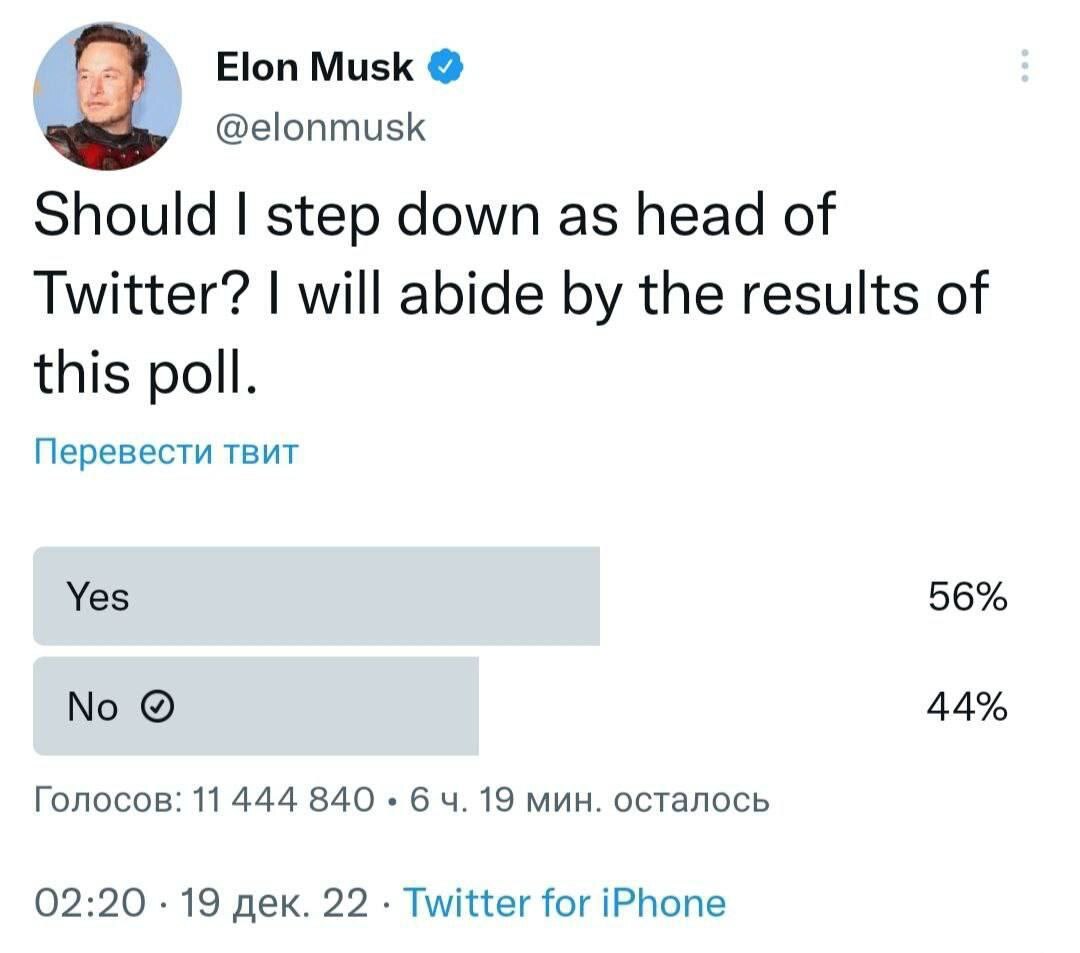Image resolution: width=1080 pixels, height=953 pixels.
Task: Click the tweet's last line 'this poll.'
Action: 146,373
